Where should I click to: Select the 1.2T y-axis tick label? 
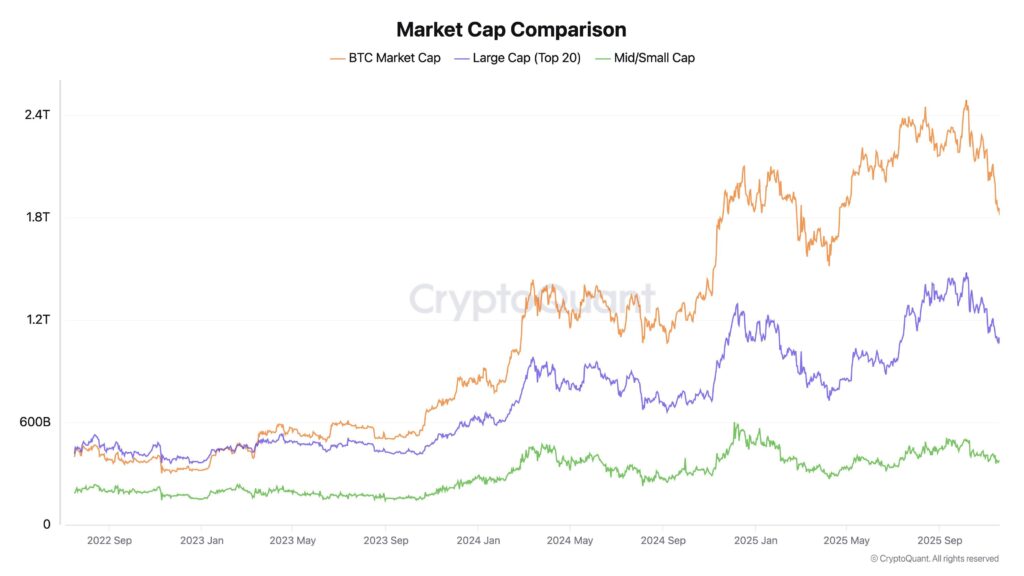37,320
